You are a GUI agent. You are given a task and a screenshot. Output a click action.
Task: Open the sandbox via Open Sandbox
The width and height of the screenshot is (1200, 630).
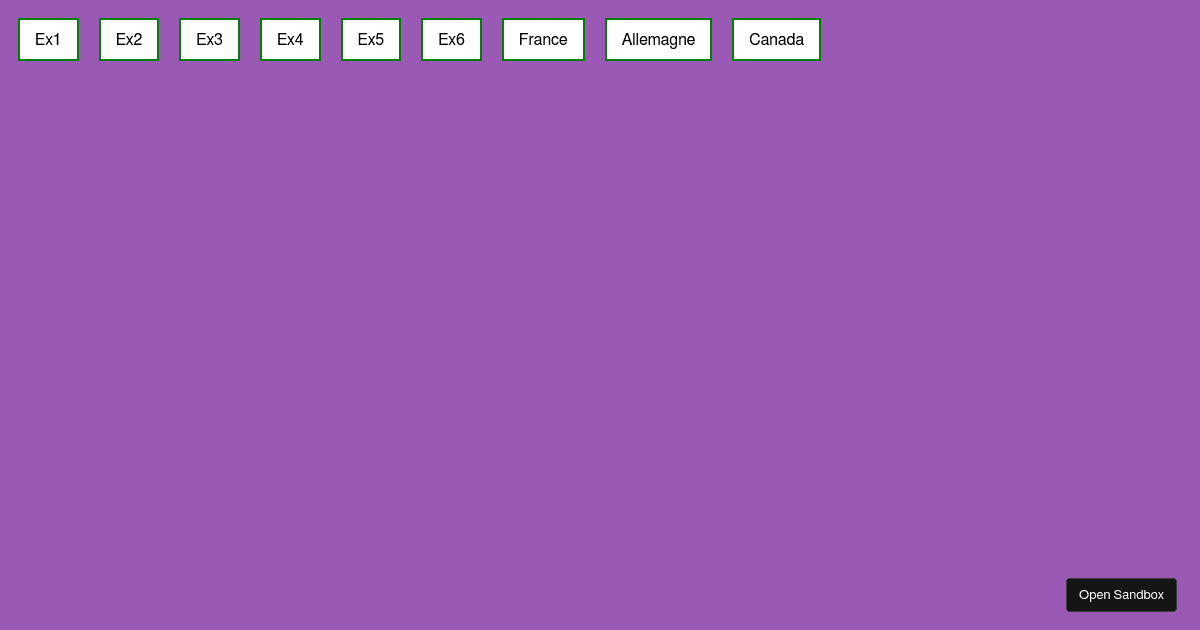tap(1121, 594)
